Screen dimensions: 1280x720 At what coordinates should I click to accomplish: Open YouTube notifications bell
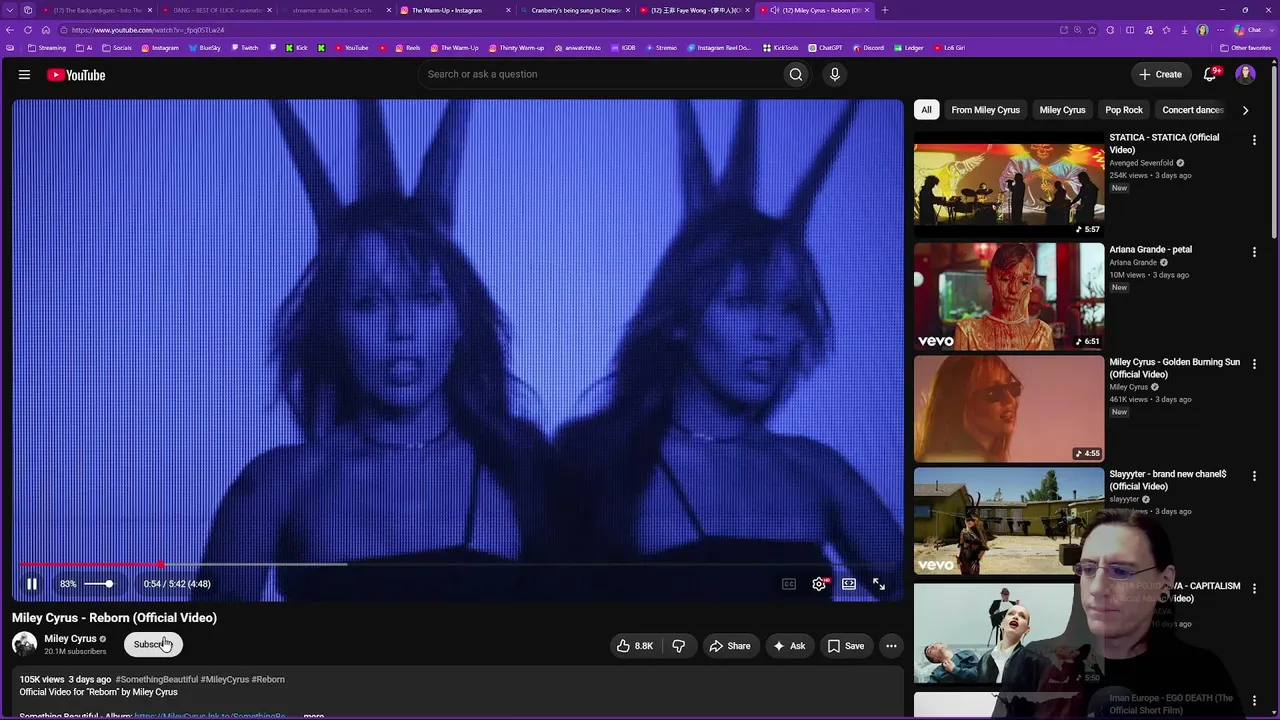click(1210, 74)
